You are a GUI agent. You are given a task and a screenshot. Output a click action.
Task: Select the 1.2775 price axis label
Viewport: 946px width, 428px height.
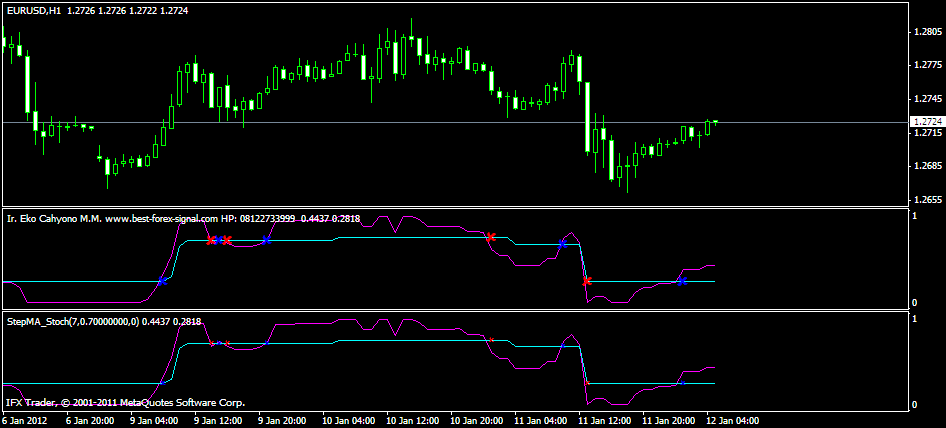pos(927,65)
